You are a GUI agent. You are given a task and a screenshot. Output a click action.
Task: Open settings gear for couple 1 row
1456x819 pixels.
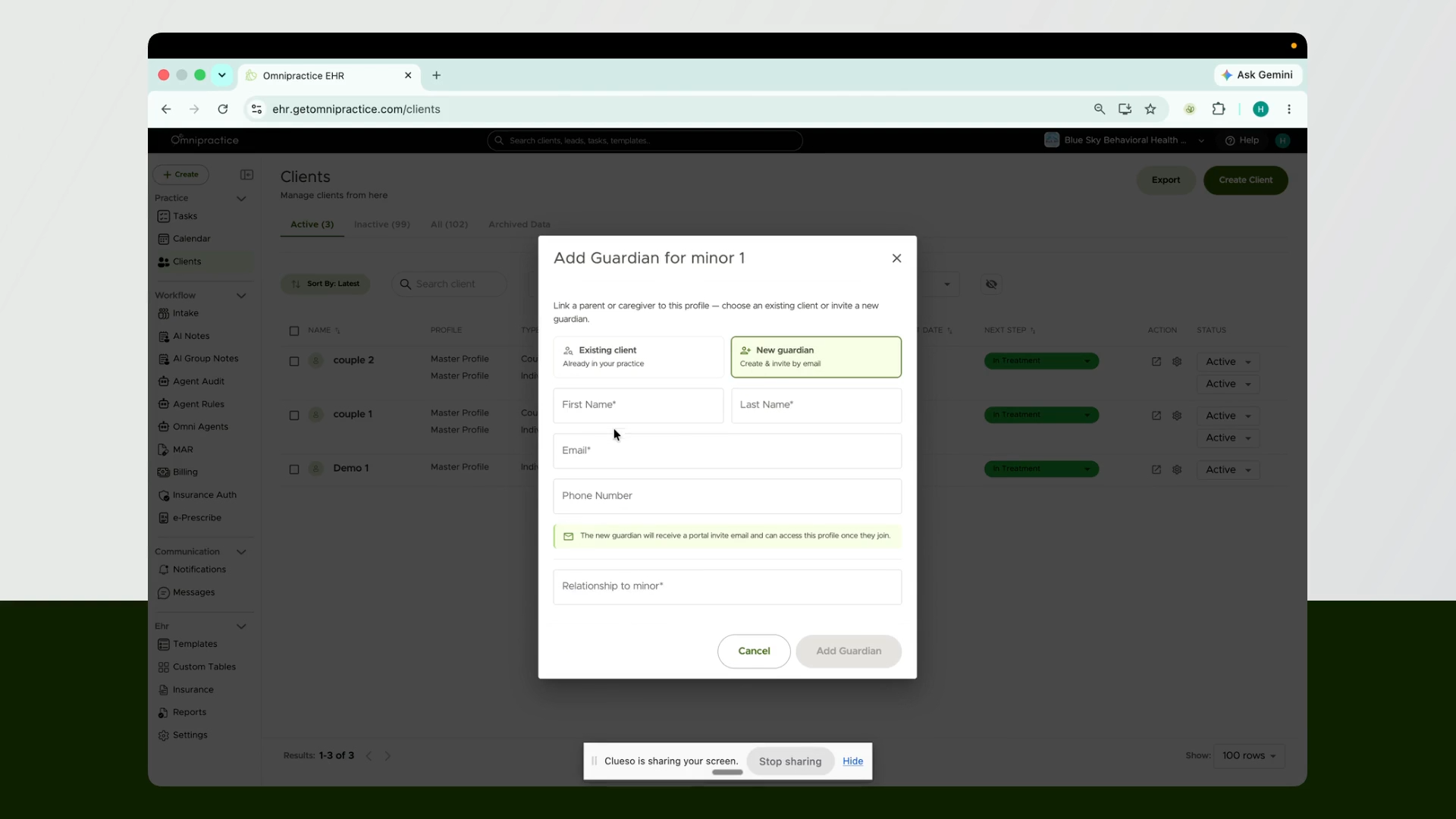[1177, 416]
